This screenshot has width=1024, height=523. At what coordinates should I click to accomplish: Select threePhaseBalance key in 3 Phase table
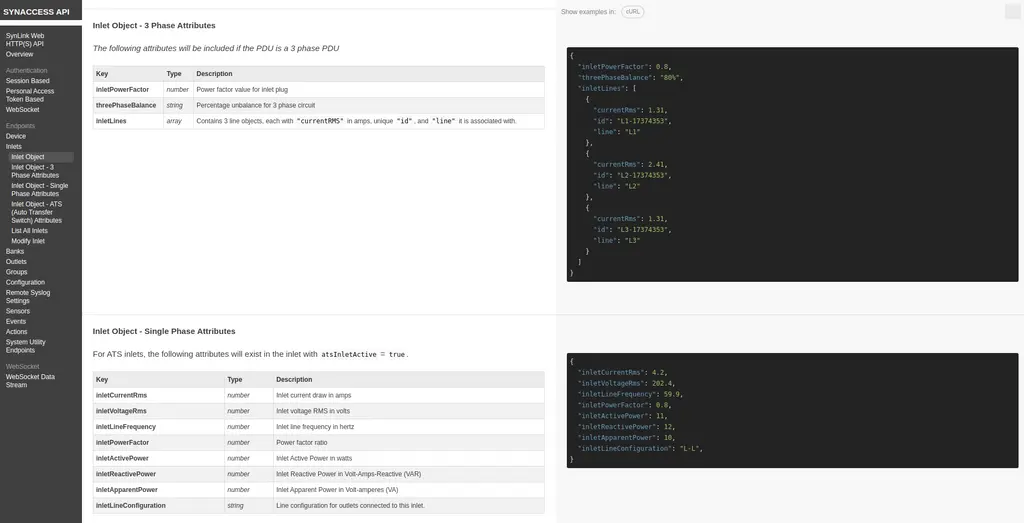(126, 105)
